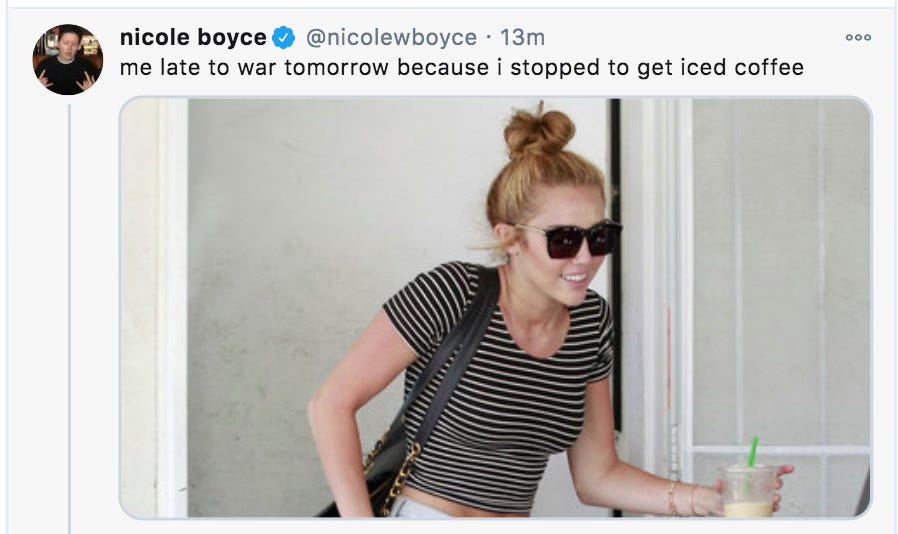Open the attached photo in the tweet

point(495,308)
